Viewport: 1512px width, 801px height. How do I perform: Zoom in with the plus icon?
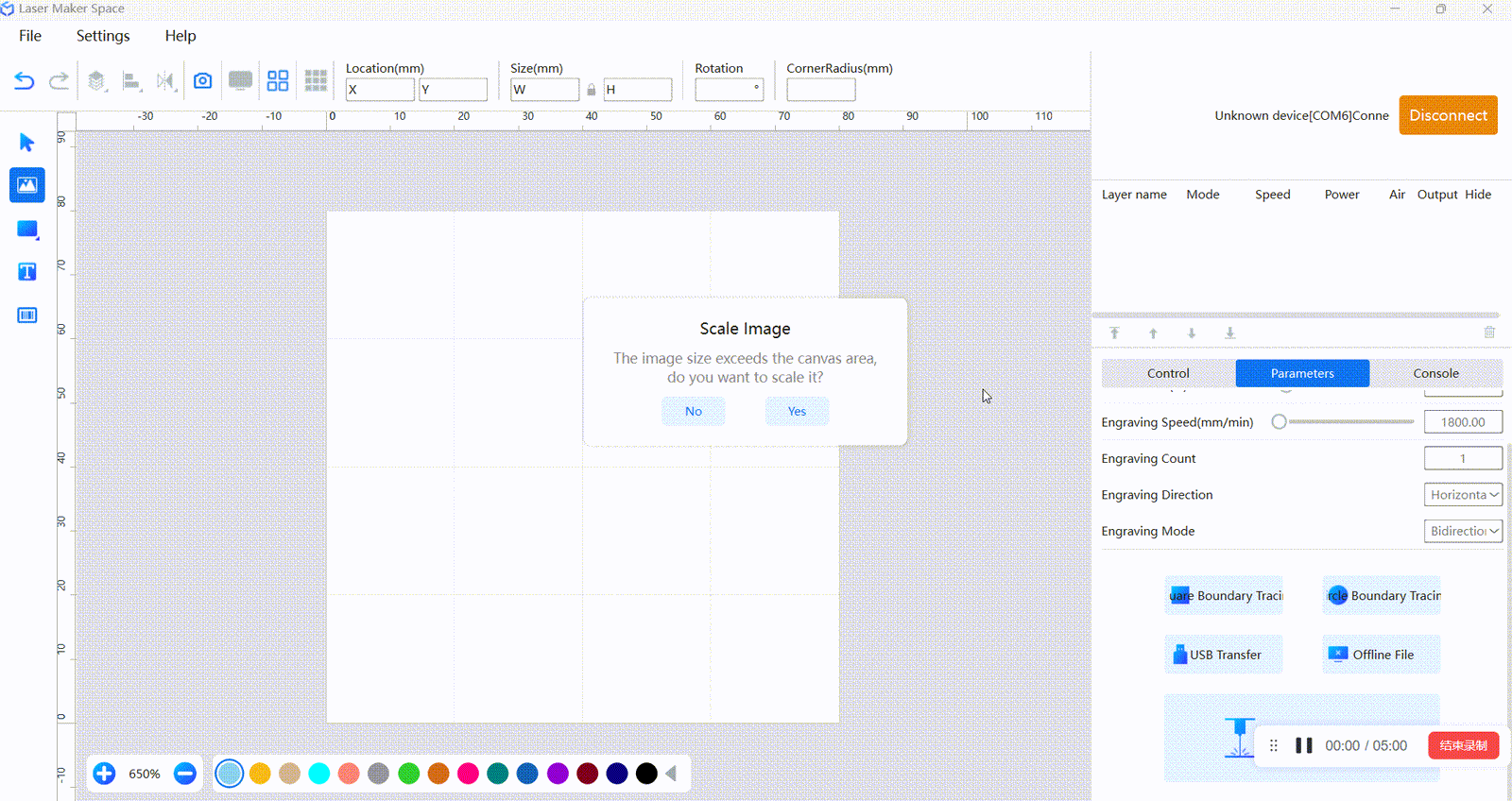tap(104, 774)
